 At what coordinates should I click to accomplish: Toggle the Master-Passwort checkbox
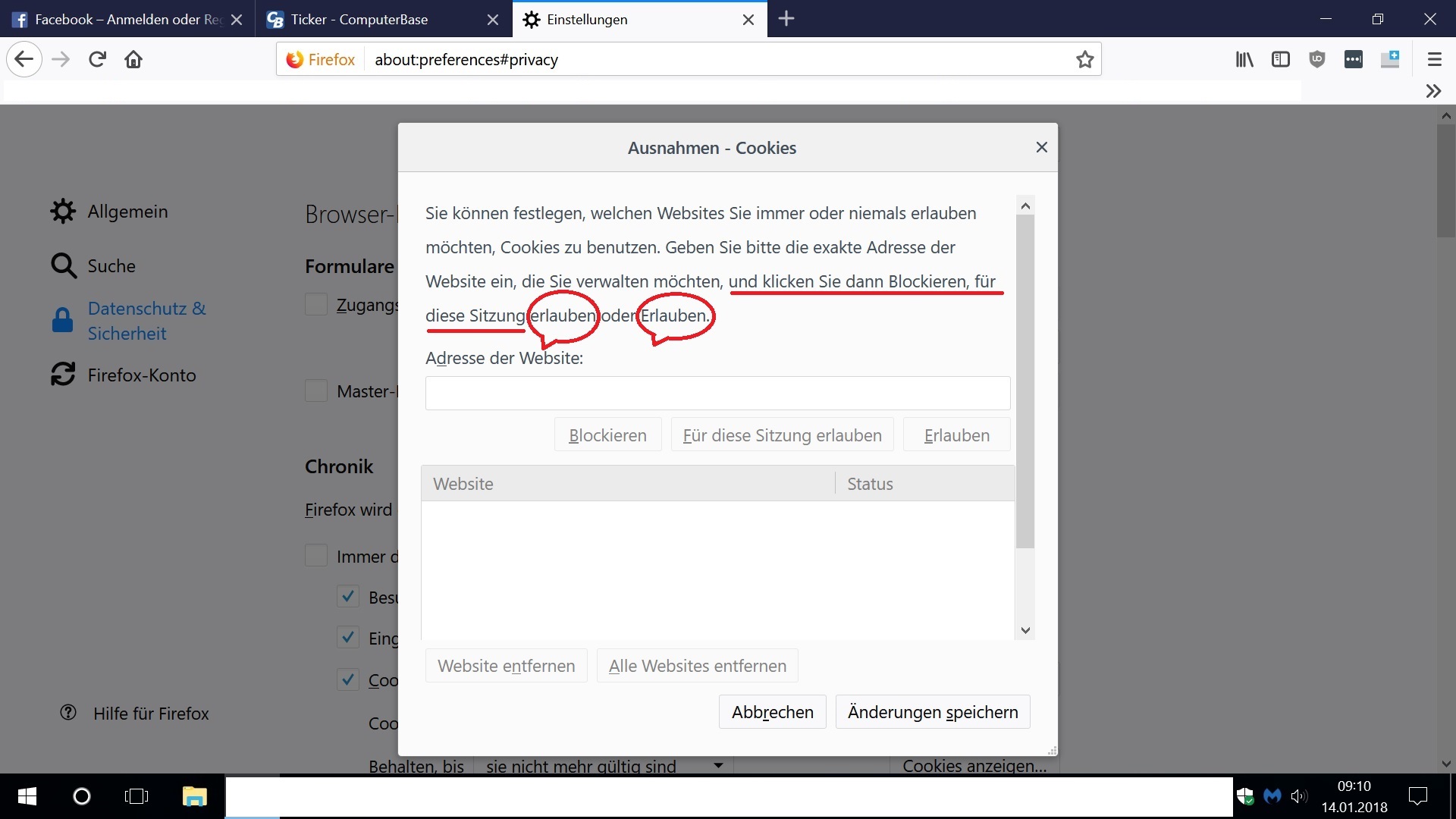pos(316,391)
